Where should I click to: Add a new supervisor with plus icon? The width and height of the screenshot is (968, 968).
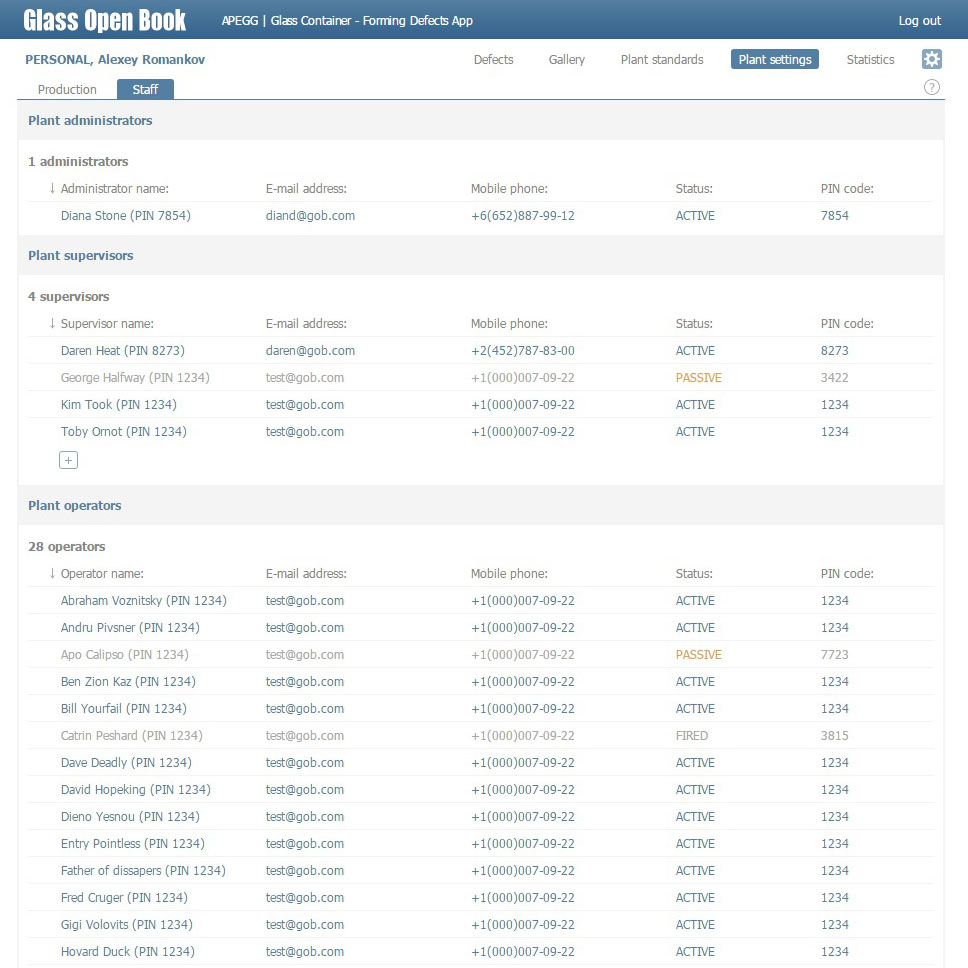[68, 460]
